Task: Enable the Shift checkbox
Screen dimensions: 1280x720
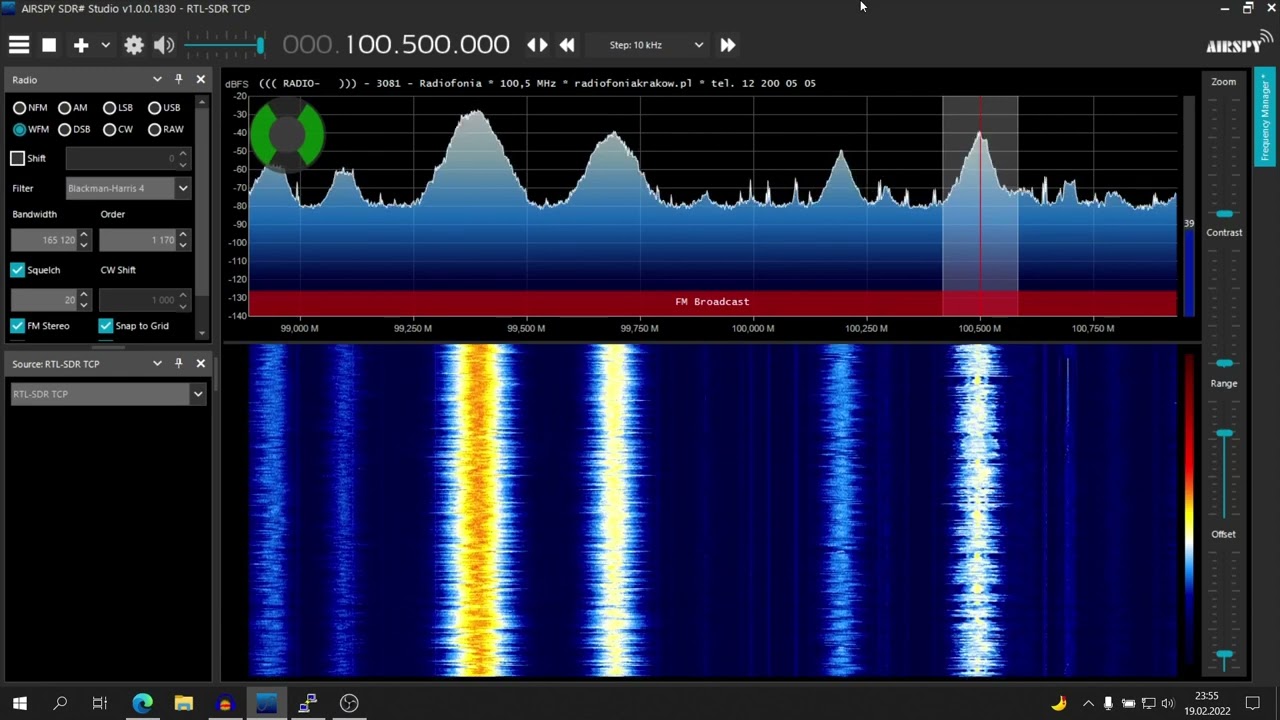Action: (17, 158)
